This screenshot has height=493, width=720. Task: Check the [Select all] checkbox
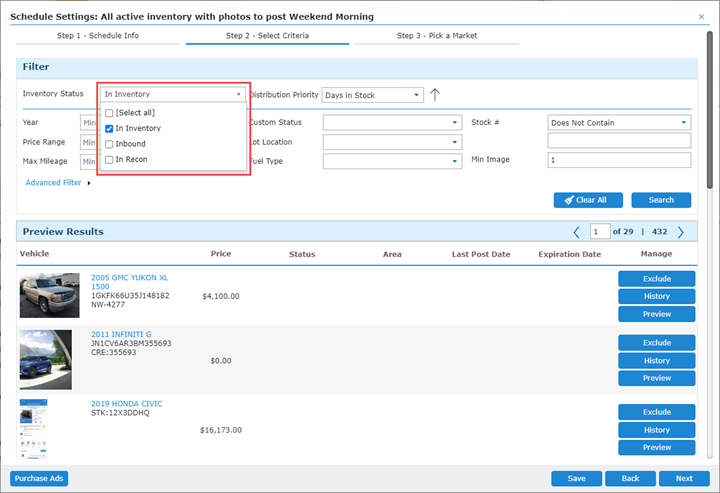[109, 113]
